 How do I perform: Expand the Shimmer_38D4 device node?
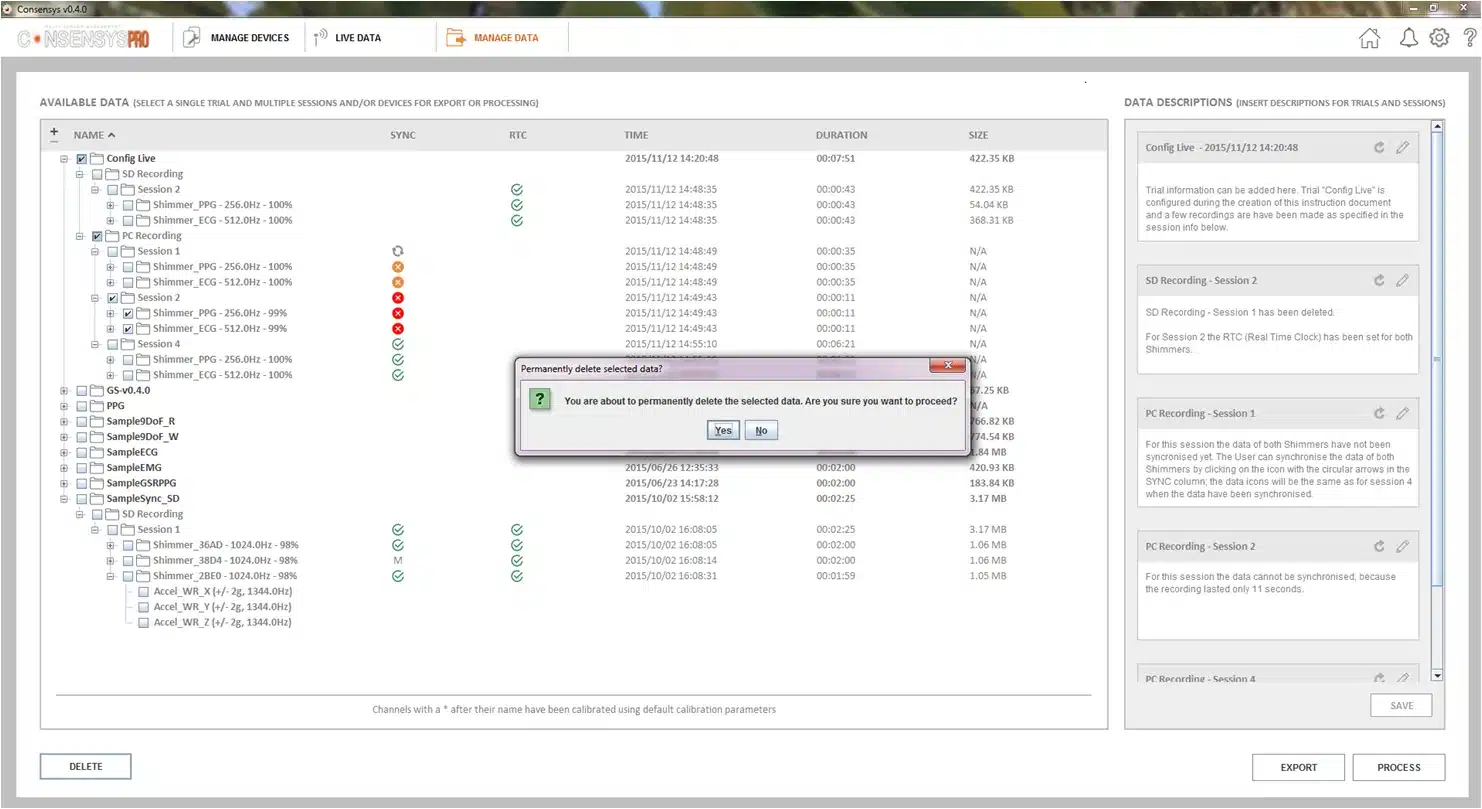(x=111, y=560)
